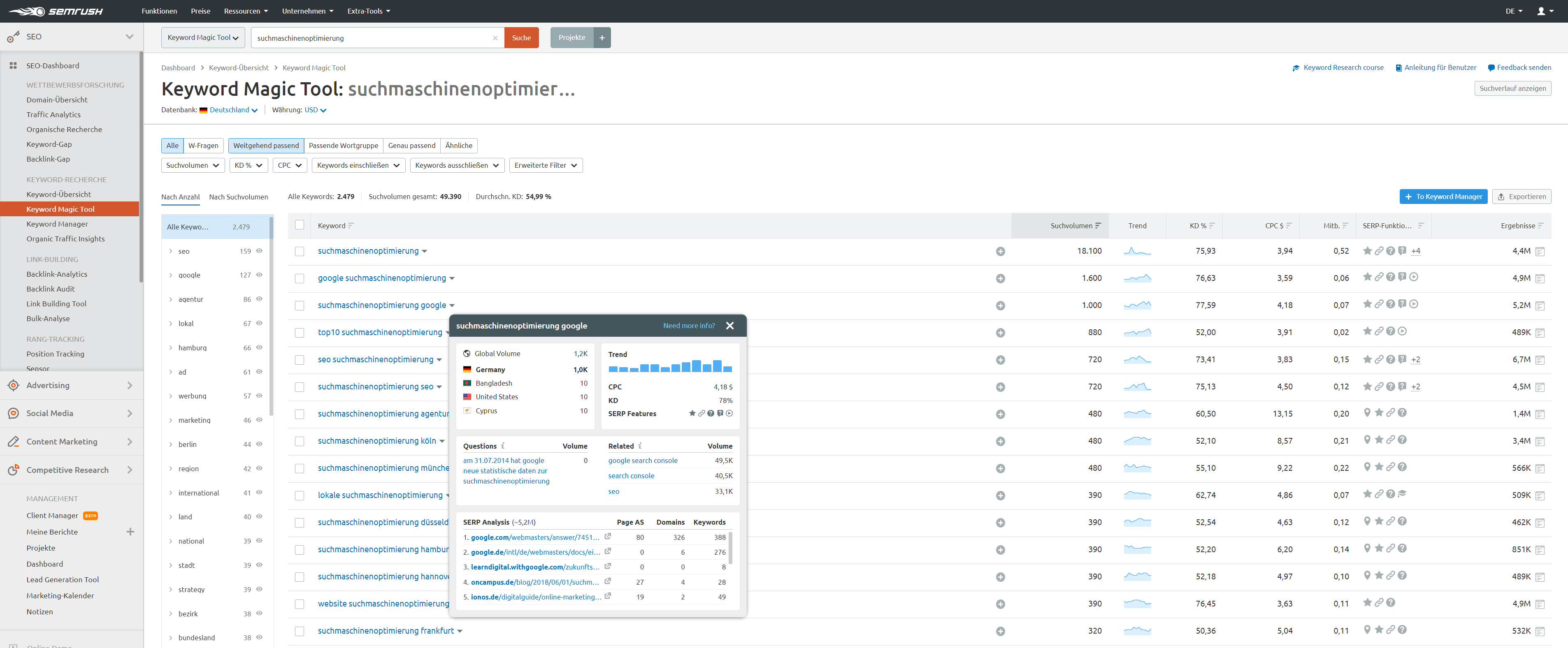Add Meine Berichte with plus icon

tap(130, 532)
